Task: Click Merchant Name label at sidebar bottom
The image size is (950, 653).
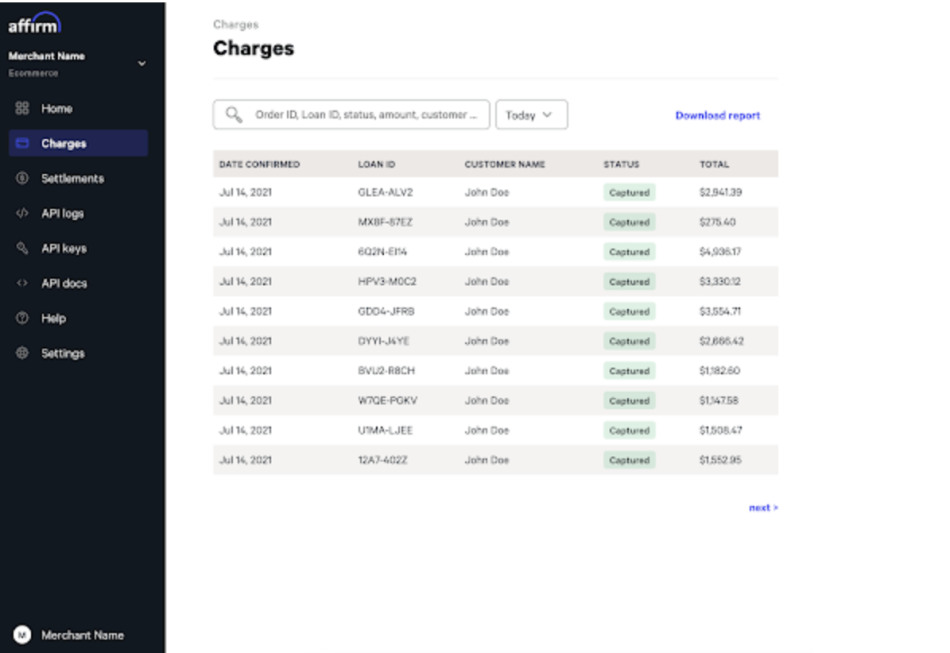Action: point(82,635)
